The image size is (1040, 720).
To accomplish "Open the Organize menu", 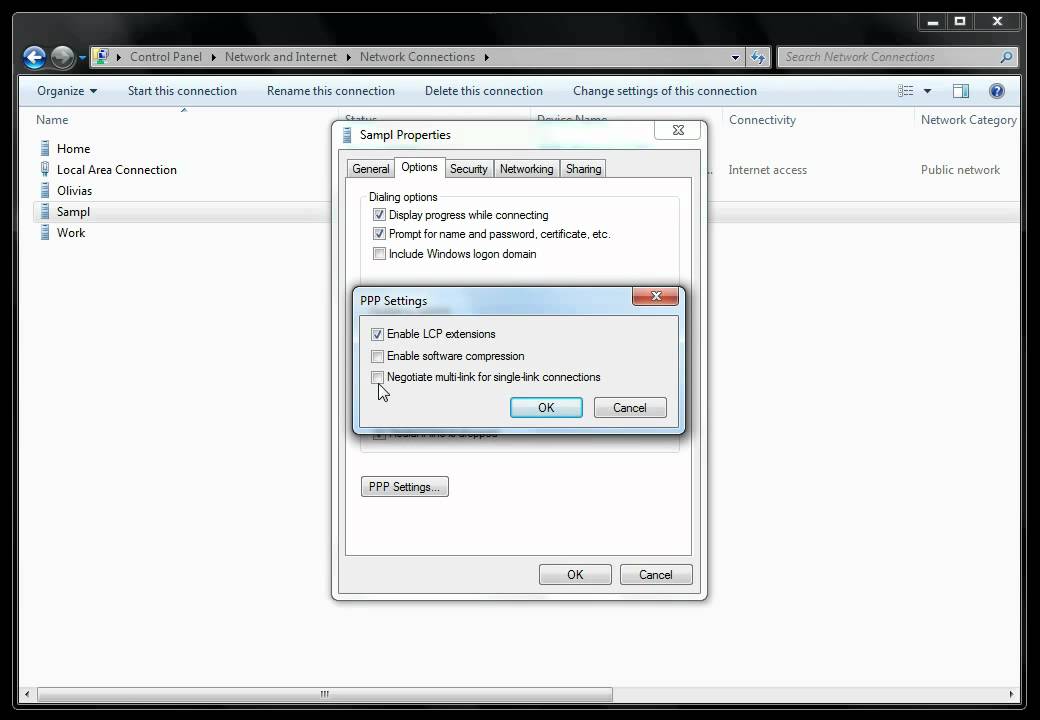I will [67, 91].
